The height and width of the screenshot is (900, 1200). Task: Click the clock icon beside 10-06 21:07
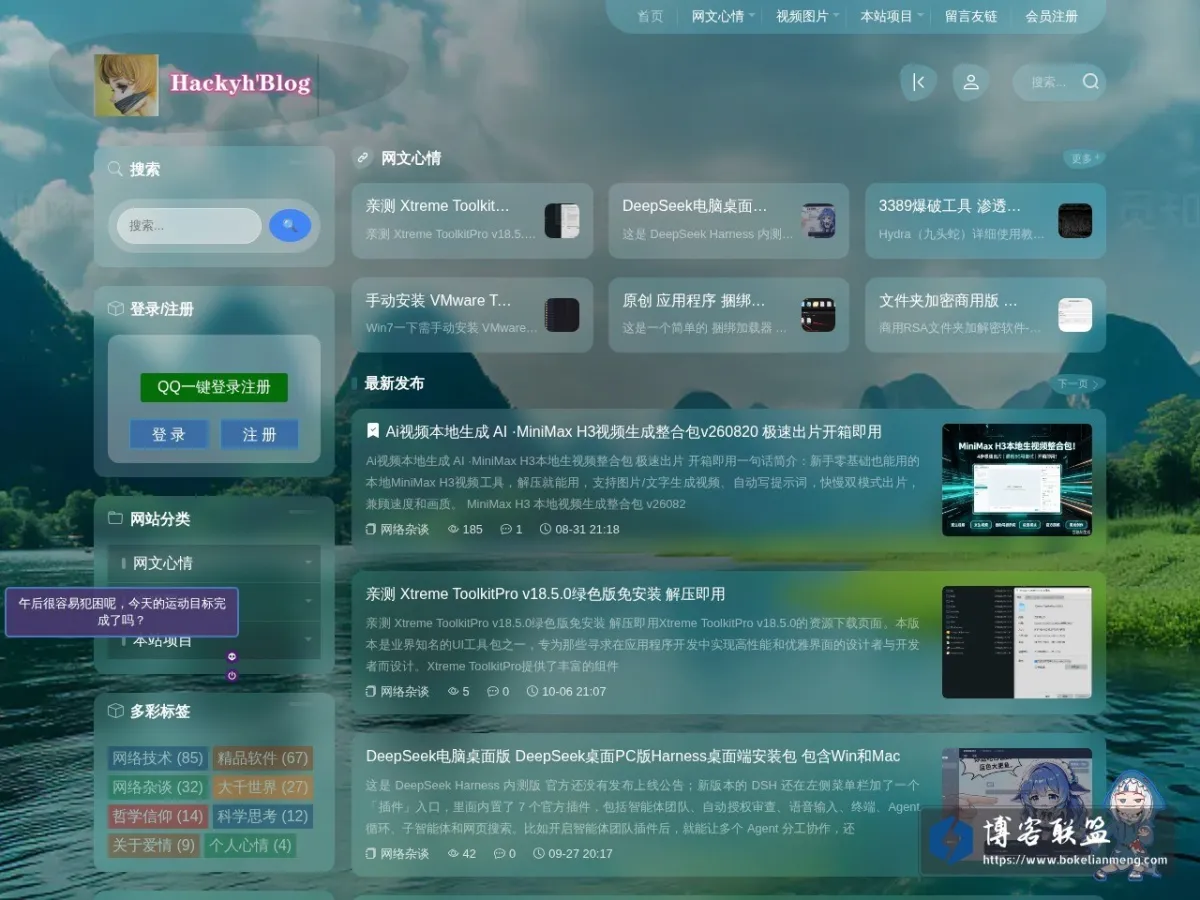(532, 691)
